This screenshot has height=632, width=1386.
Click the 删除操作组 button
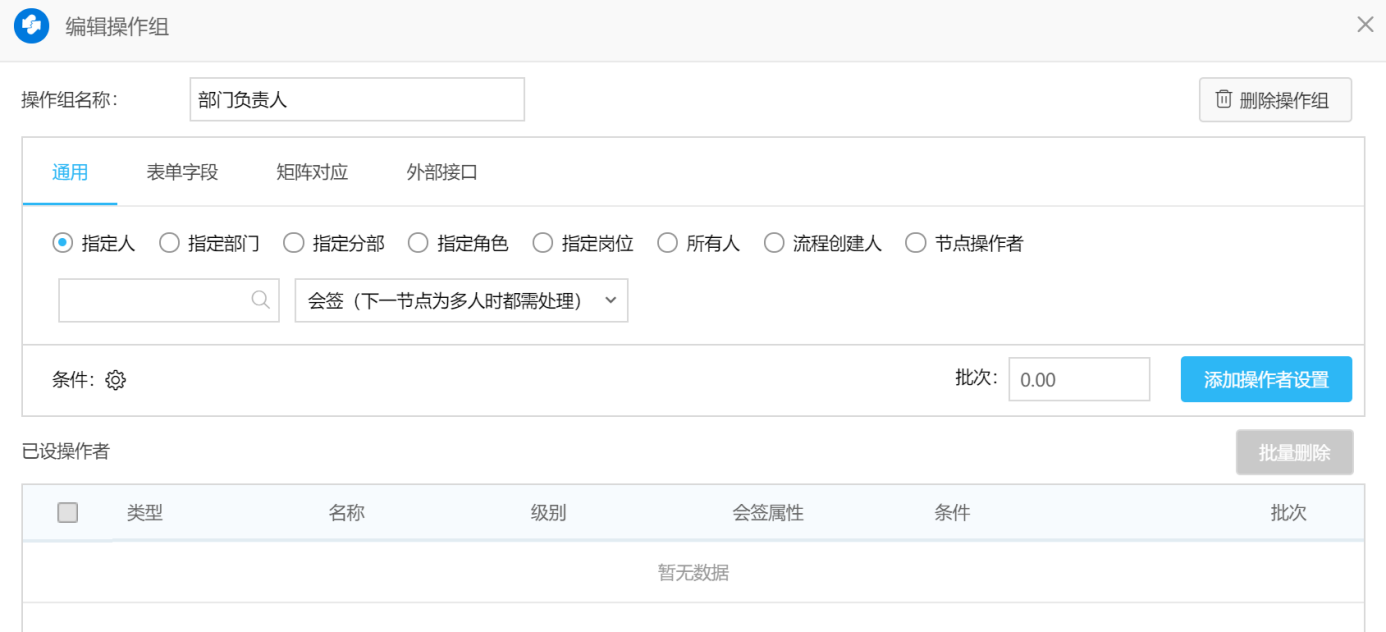1275,100
